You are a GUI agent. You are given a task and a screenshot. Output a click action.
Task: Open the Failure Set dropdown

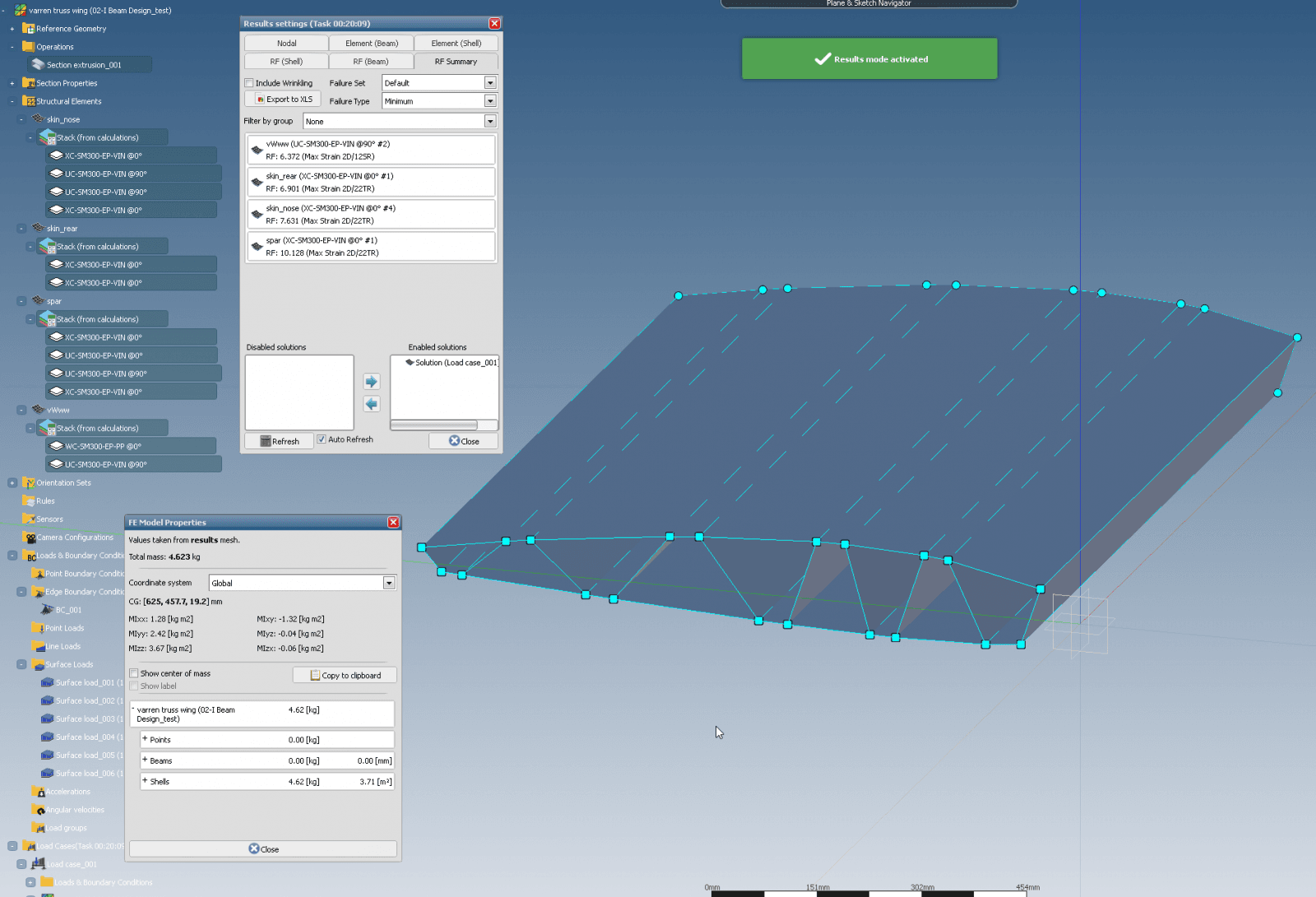click(490, 82)
